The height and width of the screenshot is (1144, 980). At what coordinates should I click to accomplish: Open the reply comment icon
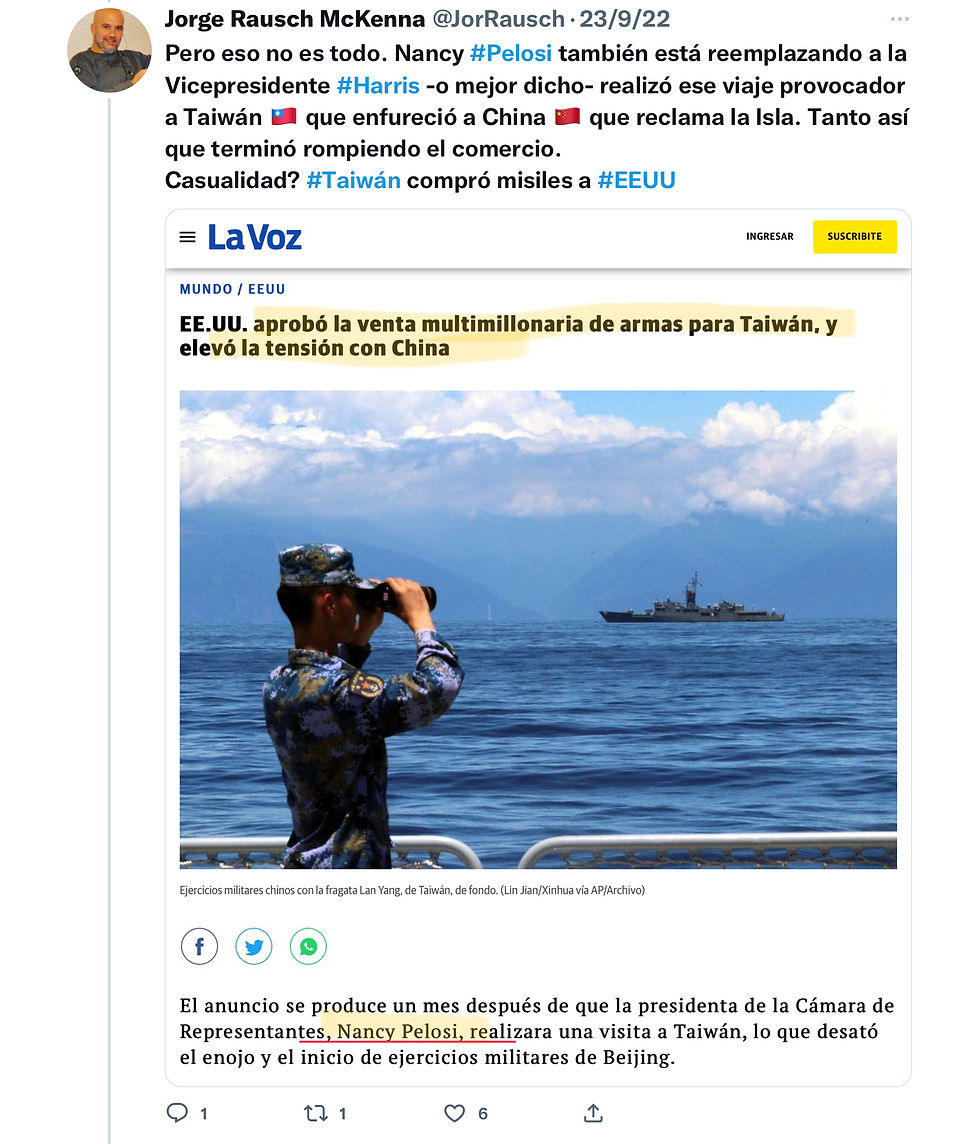[x=177, y=1113]
